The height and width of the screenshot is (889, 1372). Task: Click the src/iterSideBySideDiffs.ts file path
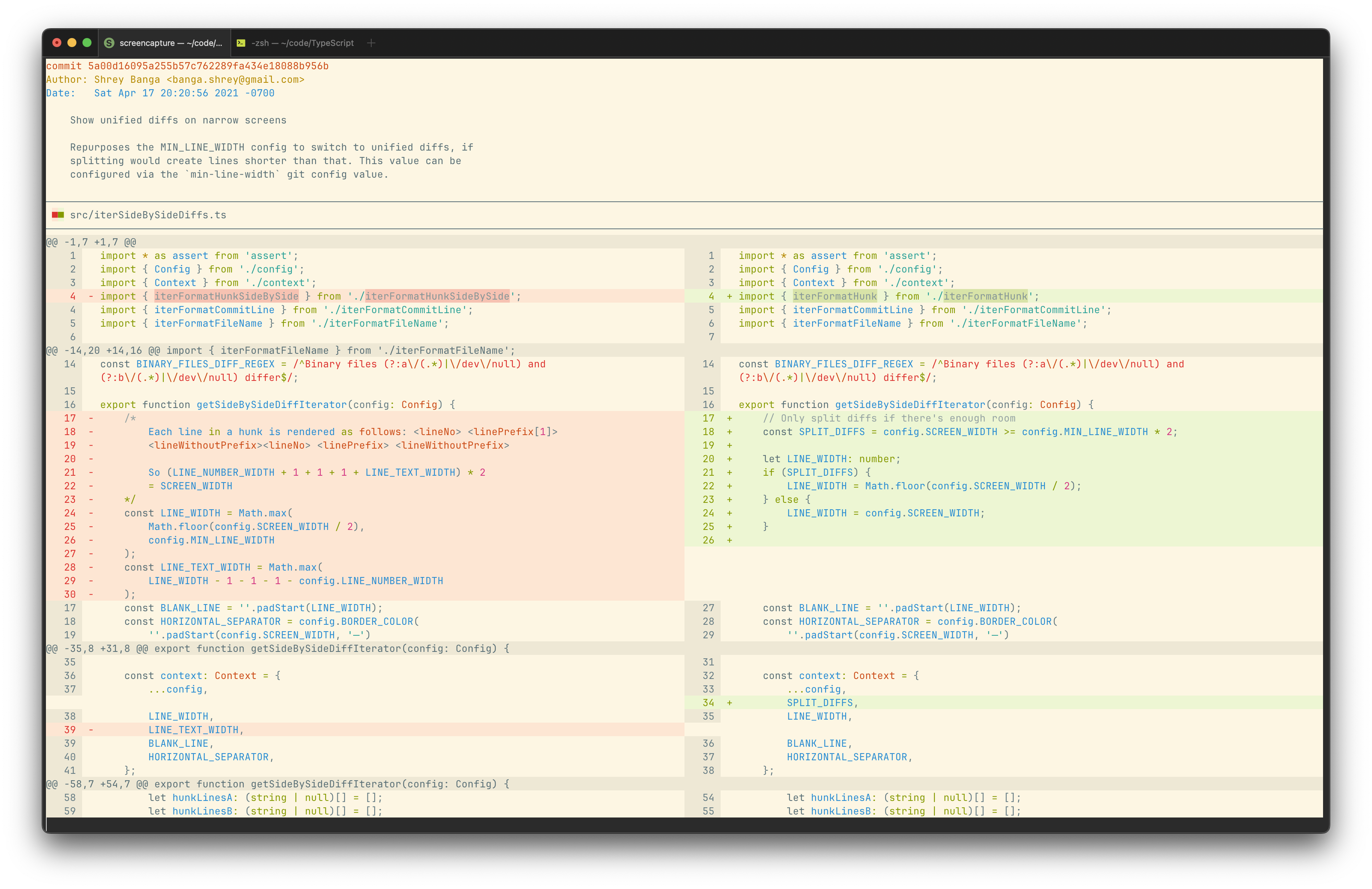pyautogui.click(x=148, y=215)
